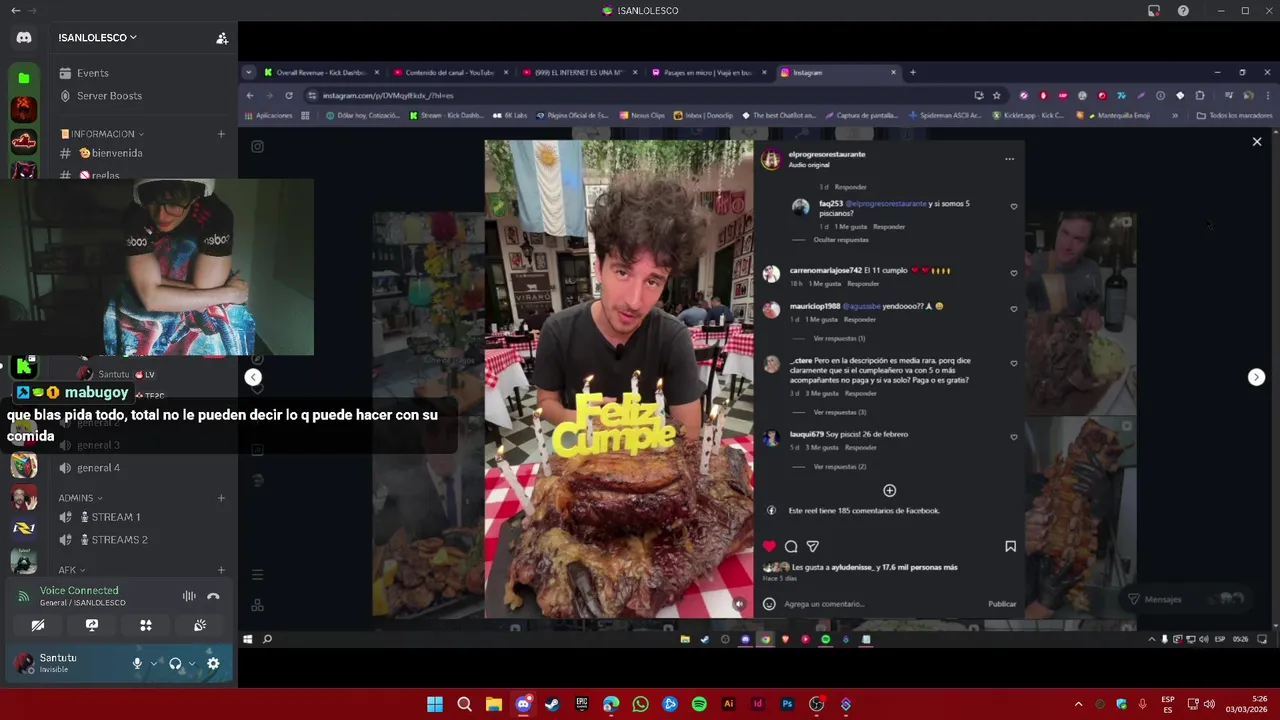Collapse the INFORMACION channel category
The height and width of the screenshot is (720, 1280).
pyautogui.click(x=102, y=134)
